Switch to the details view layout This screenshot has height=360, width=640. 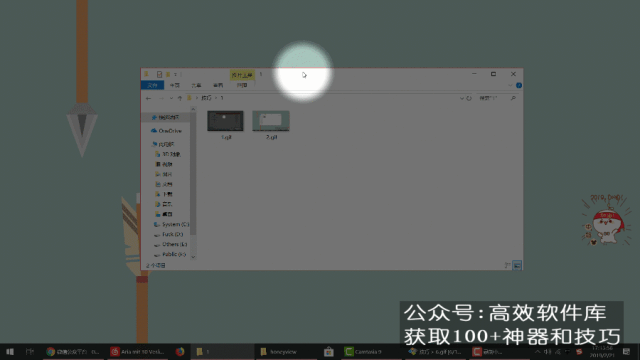click(x=508, y=266)
